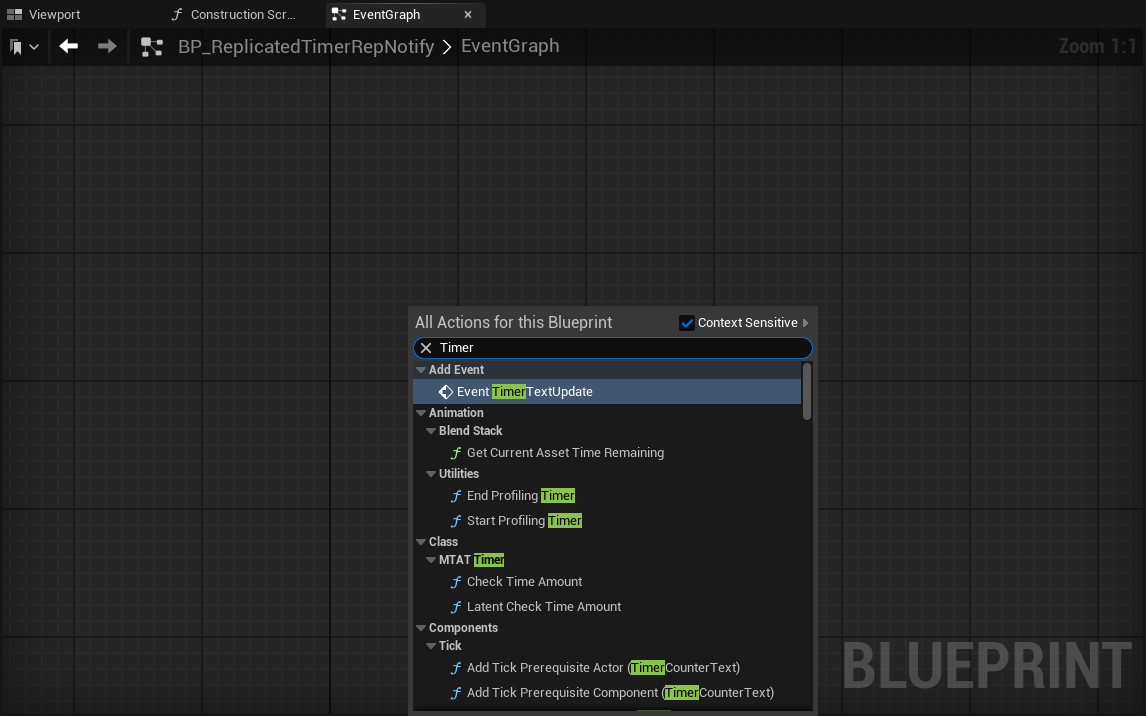This screenshot has width=1146, height=716.
Task: Click BP_ReplicatedTimerRepNotify breadcrumb link
Action: click(306, 47)
